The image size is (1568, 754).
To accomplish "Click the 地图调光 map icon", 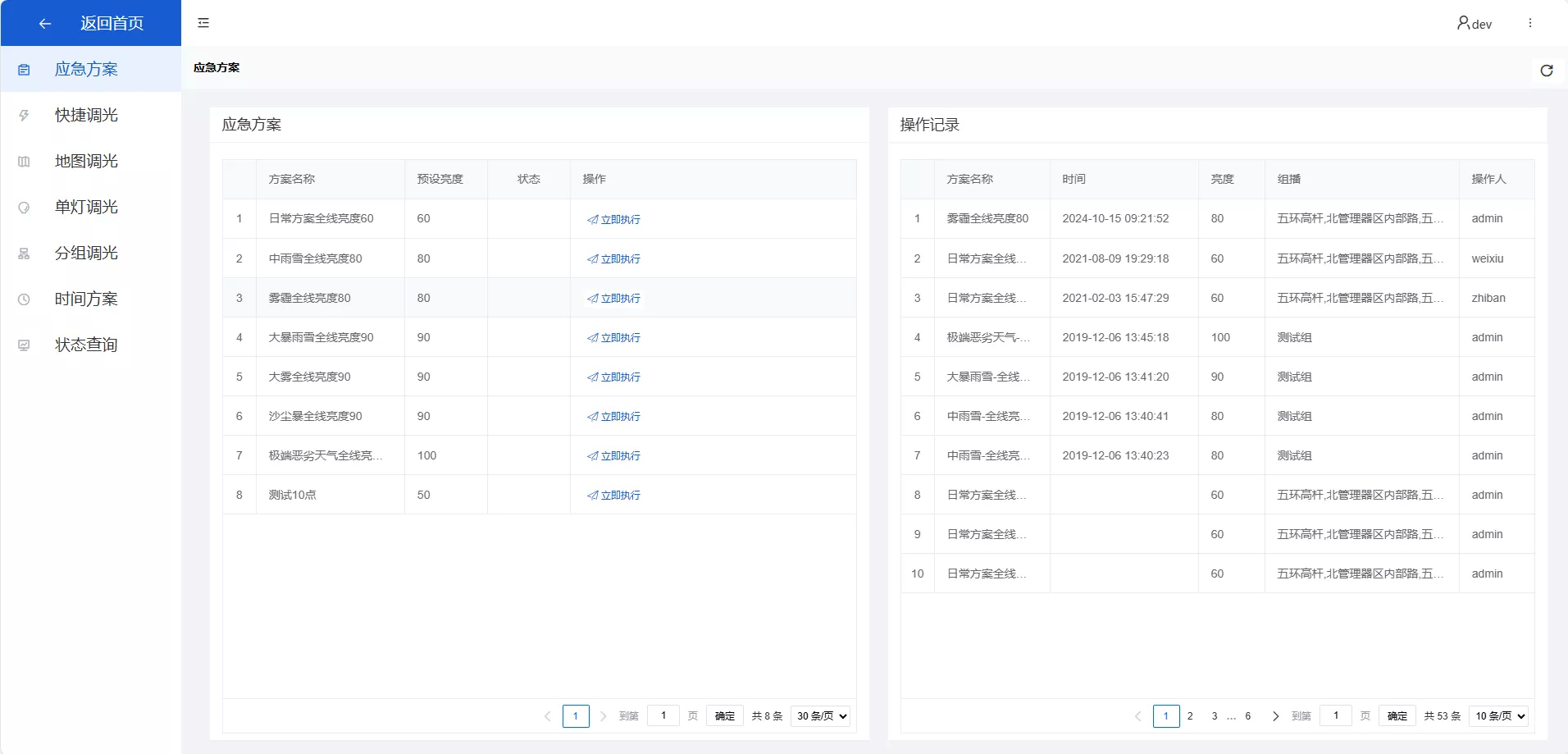I will pyautogui.click(x=24, y=162).
